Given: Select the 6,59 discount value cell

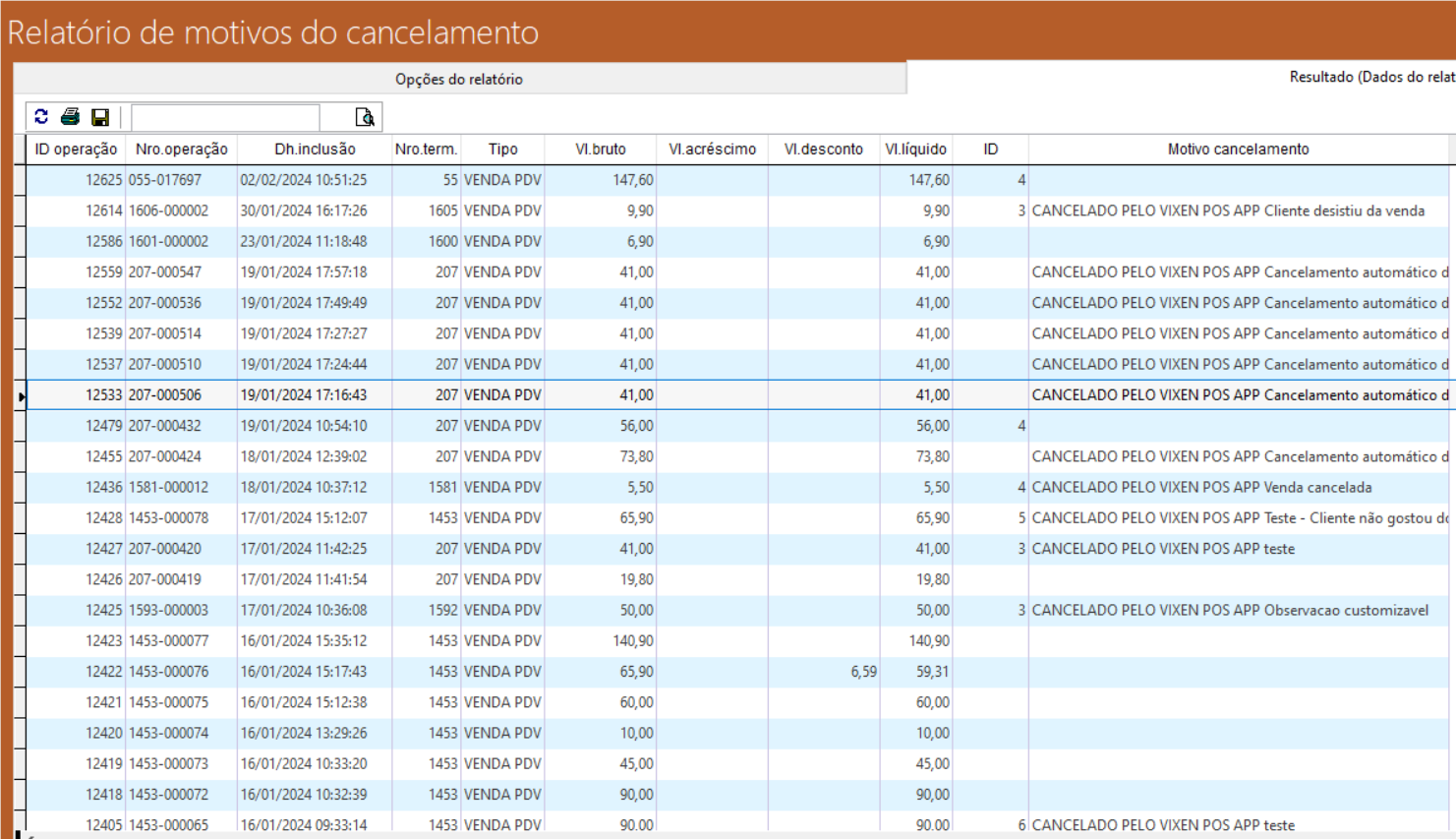Looking at the screenshot, I should click(863, 672).
